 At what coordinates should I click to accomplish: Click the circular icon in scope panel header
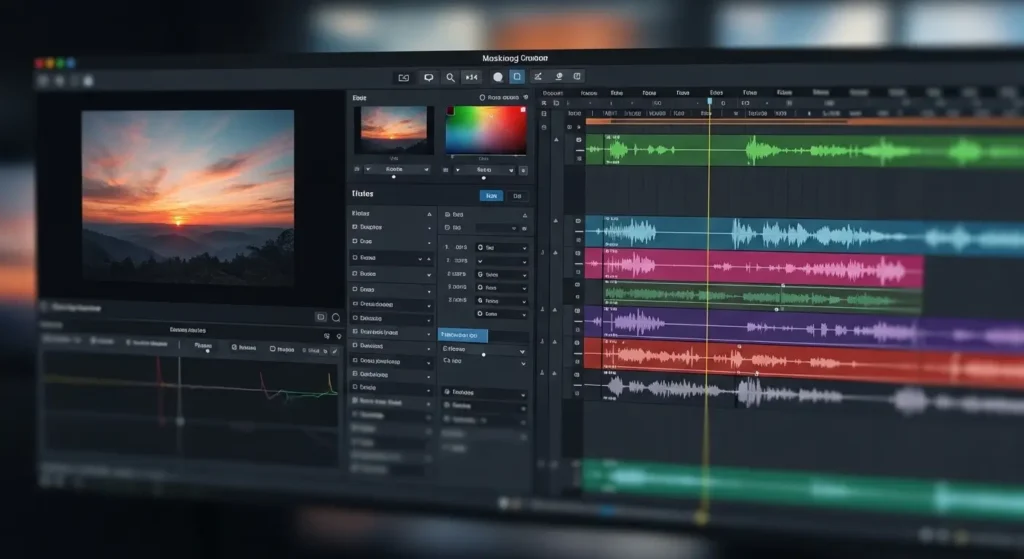[x=336, y=317]
